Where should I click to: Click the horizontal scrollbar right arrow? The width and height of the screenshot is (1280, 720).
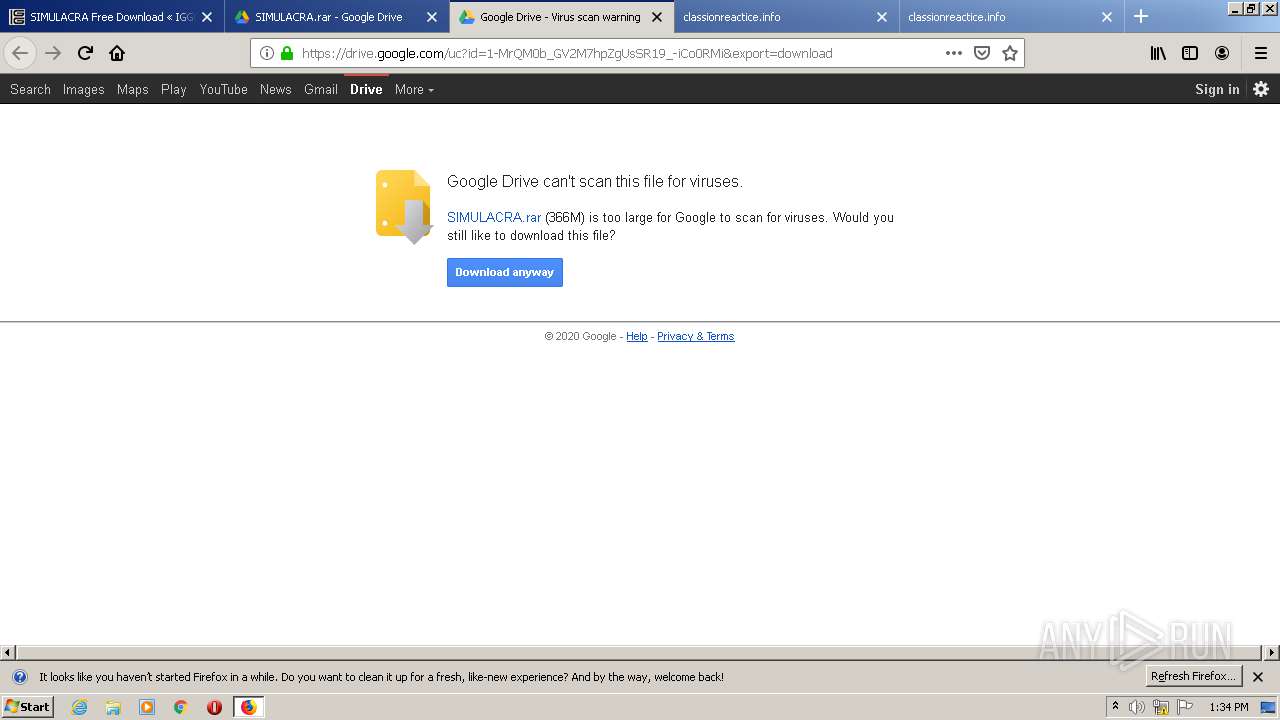[x=1272, y=653]
